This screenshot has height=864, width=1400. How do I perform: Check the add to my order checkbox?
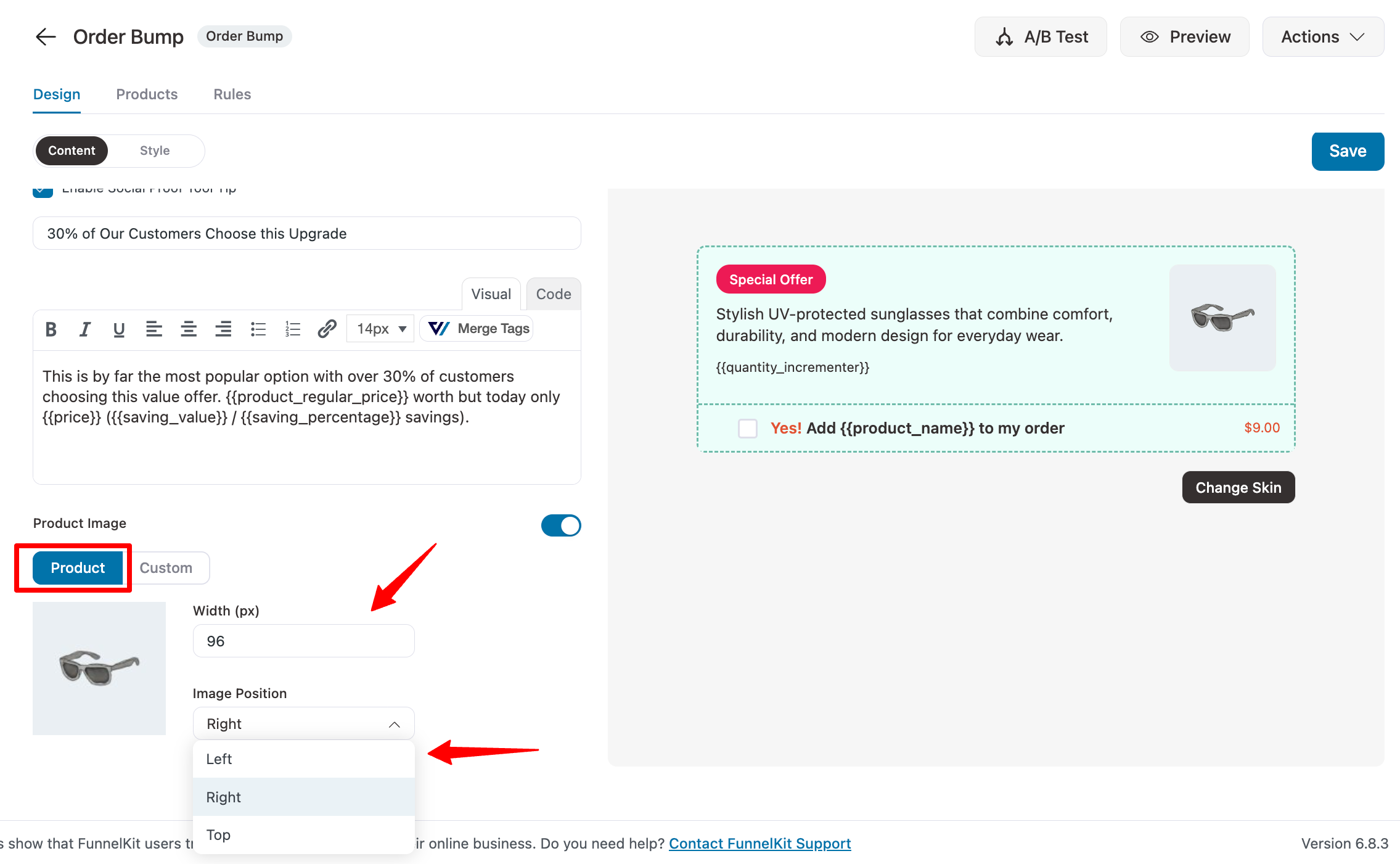click(x=747, y=428)
